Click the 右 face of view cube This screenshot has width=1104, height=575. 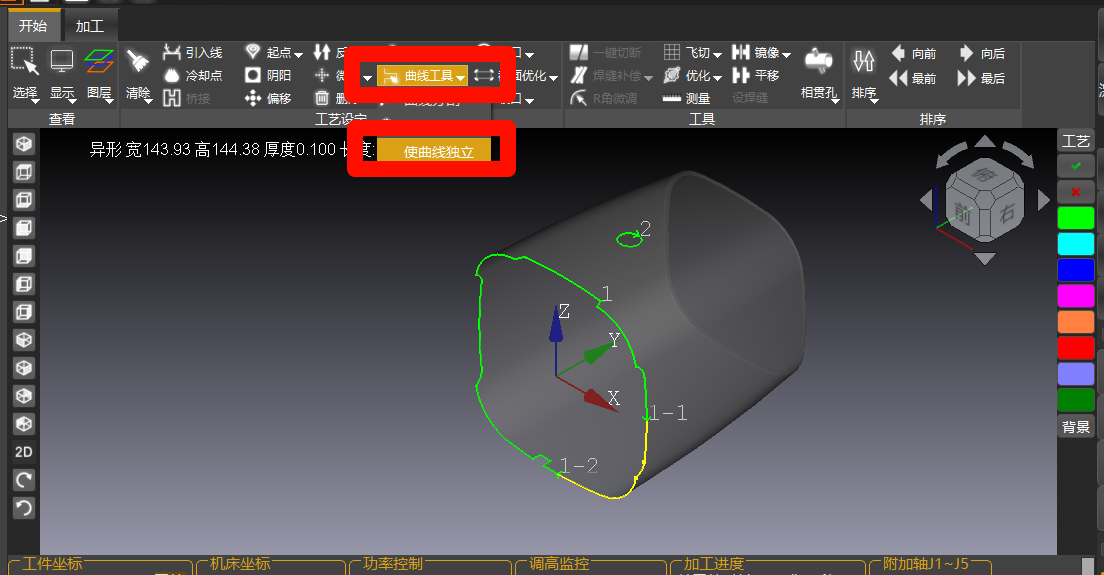pos(1007,214)
